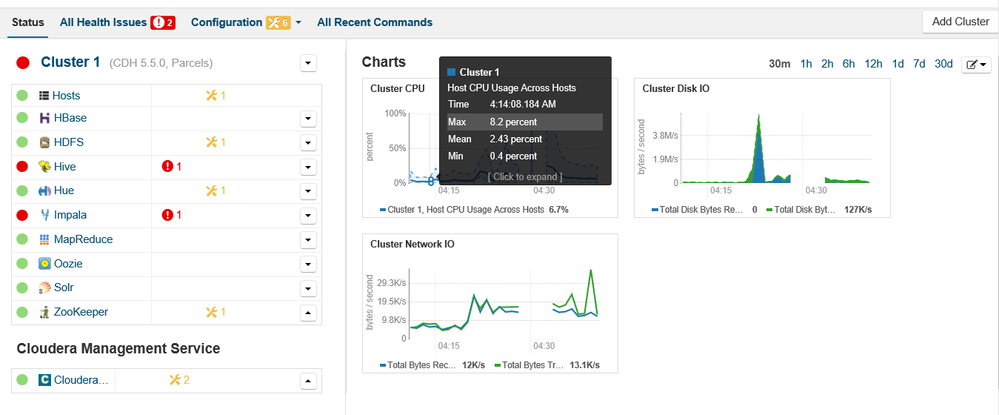999x415 pixels.
Task: Select the 12h time range
Action: pos(873,64)
